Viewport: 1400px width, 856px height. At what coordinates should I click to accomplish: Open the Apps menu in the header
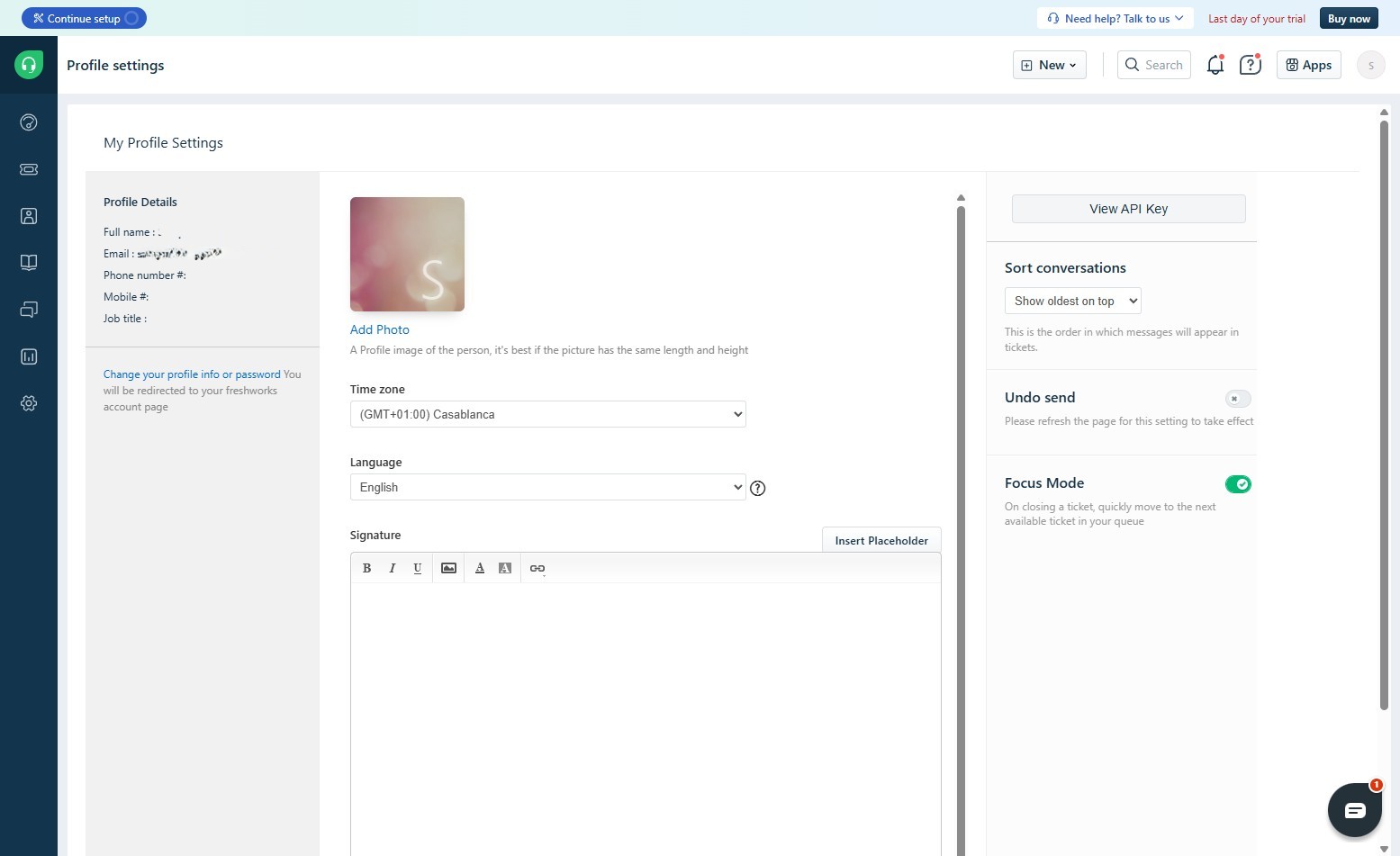pyautogui.click(x=1308, y=65)
